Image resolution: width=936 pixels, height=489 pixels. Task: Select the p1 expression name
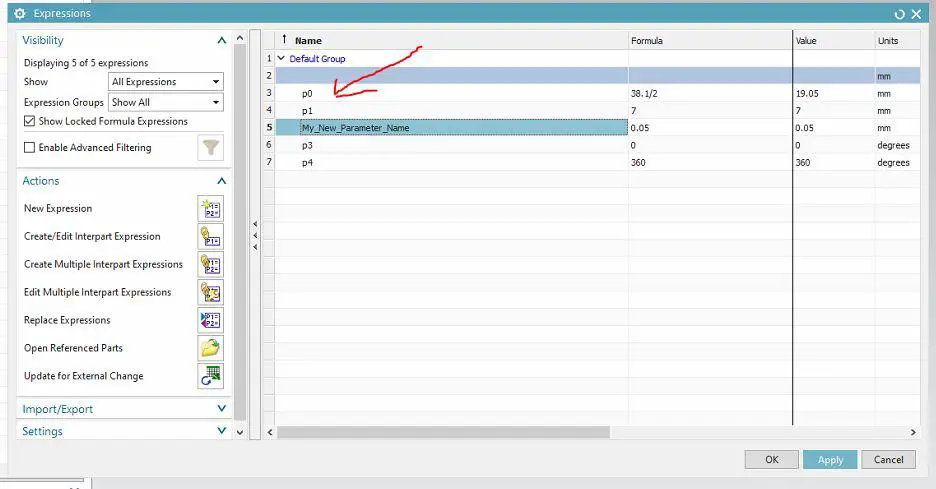[x=307, y=110]
